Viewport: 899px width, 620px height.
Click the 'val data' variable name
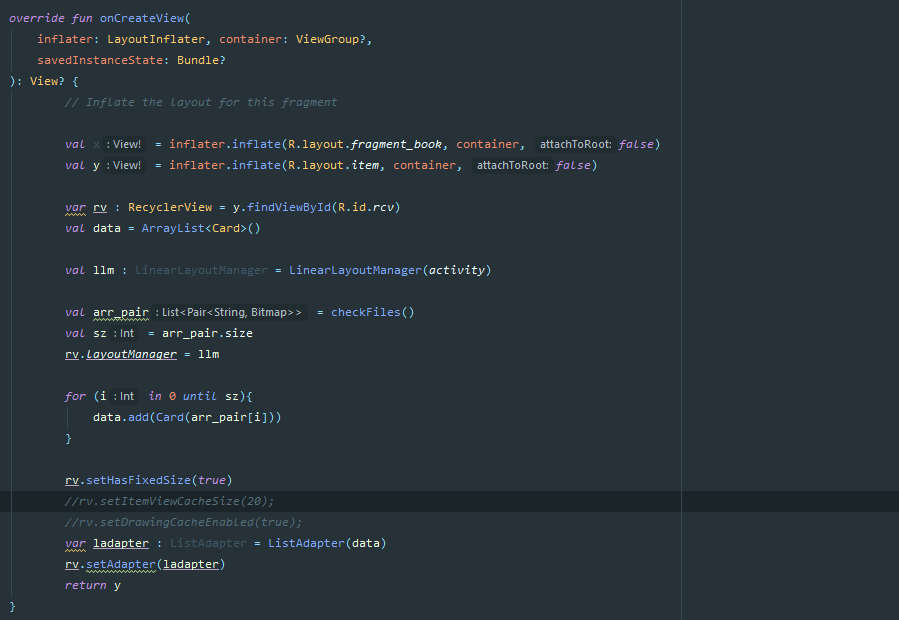[107, 228]
